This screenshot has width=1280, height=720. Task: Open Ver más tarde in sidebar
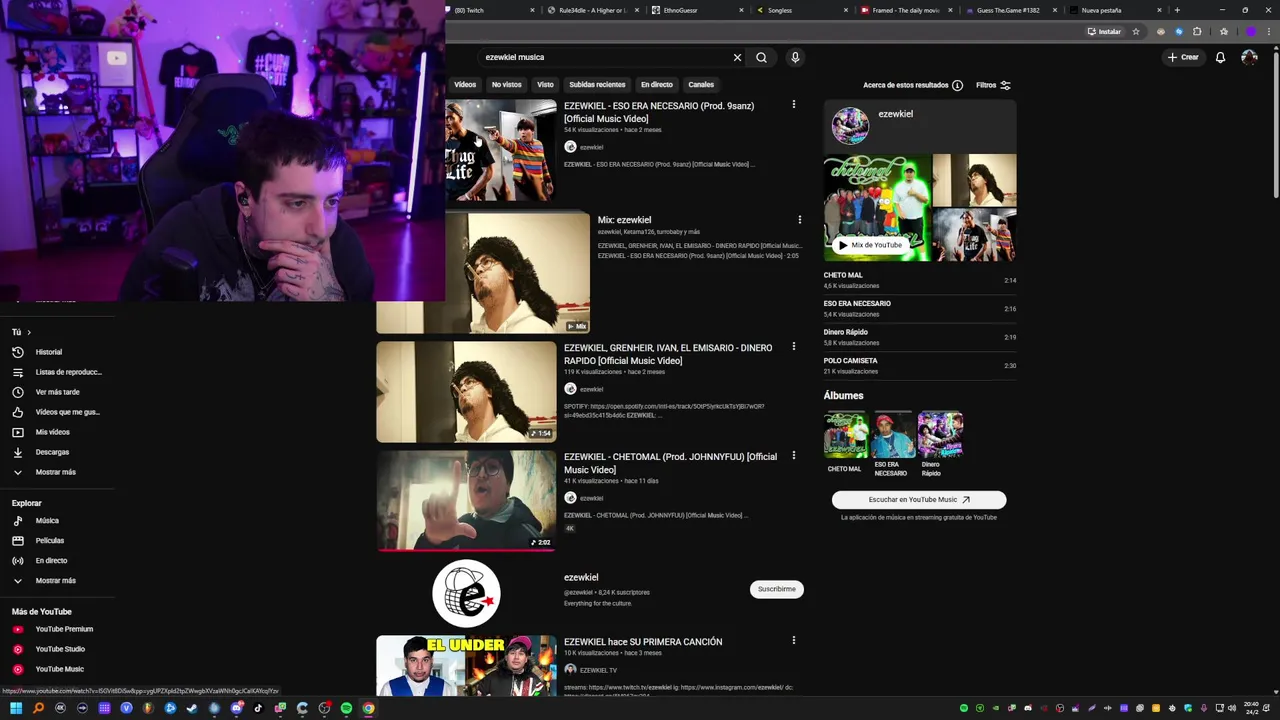point(57,392)
